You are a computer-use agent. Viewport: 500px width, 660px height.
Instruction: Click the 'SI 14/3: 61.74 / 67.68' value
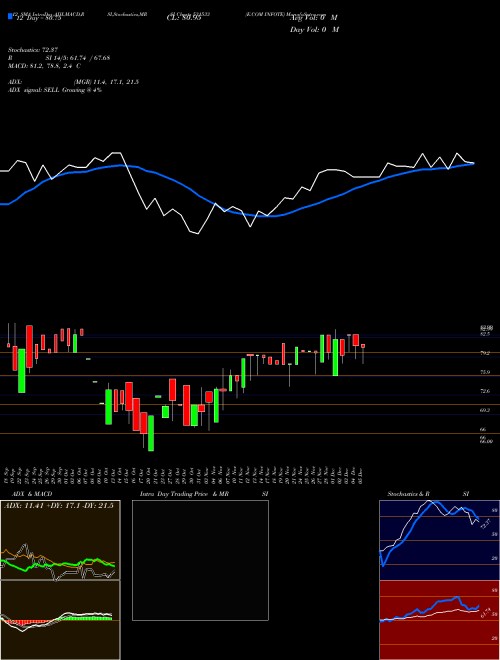point(78,58)
